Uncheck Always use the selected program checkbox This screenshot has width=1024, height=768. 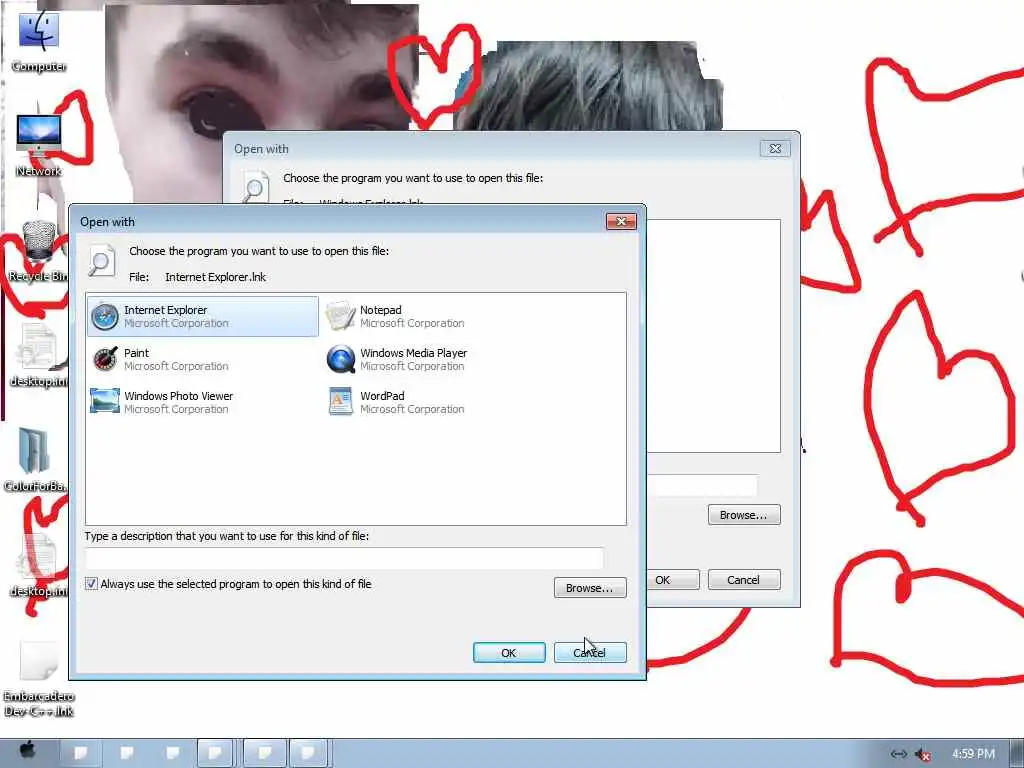pos(91,584)
